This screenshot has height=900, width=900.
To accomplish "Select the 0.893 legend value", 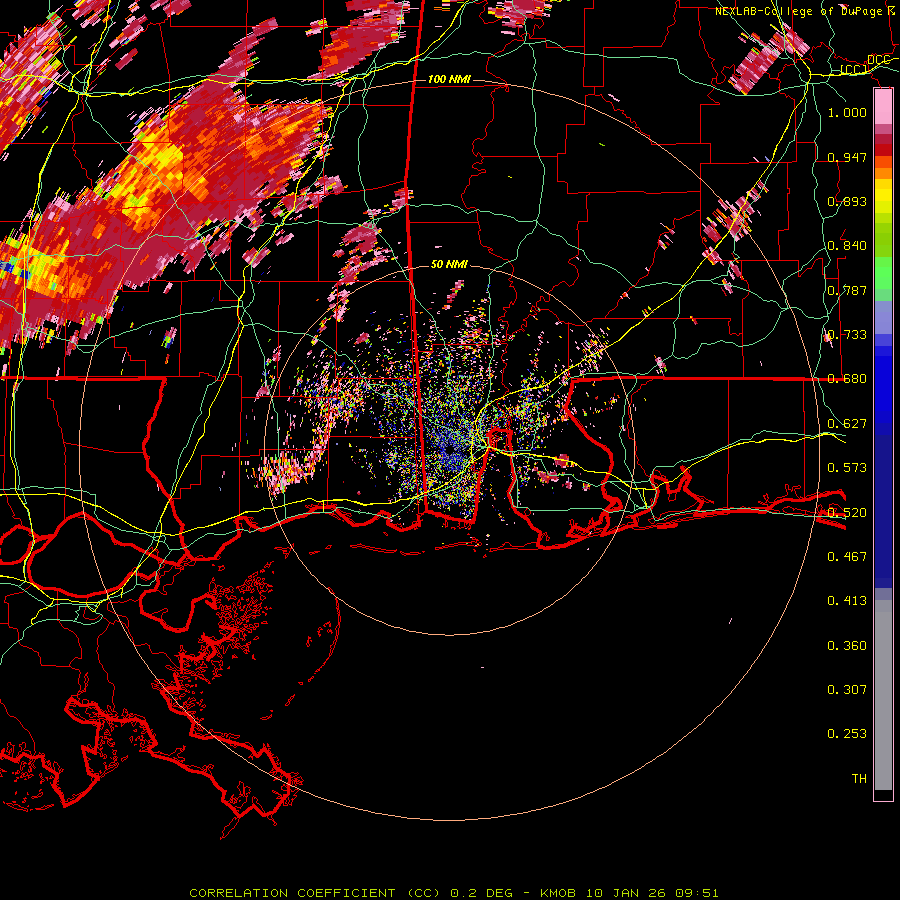I will coord(847,201).
